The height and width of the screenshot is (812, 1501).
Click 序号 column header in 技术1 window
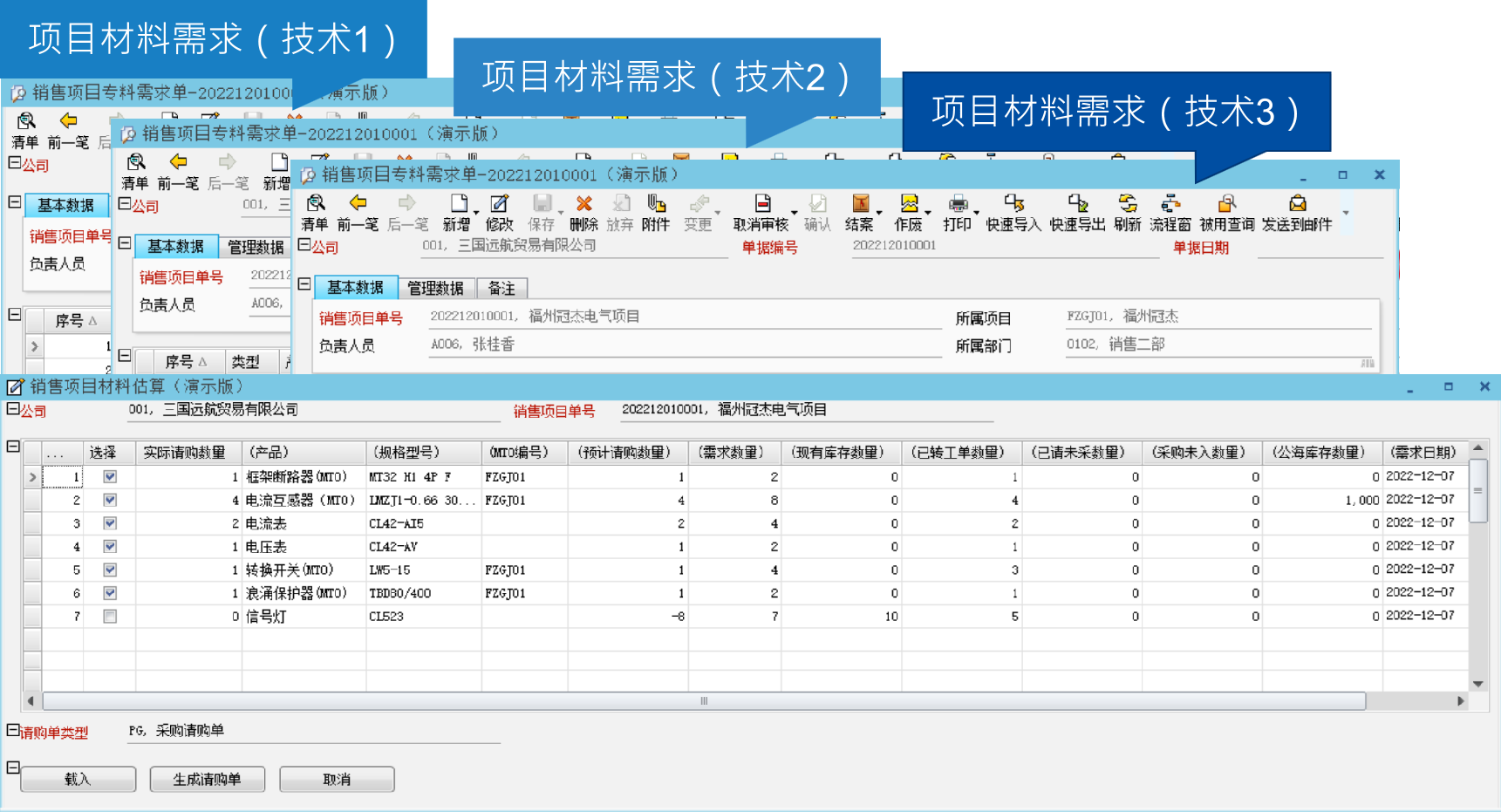(x=76, y=321)
